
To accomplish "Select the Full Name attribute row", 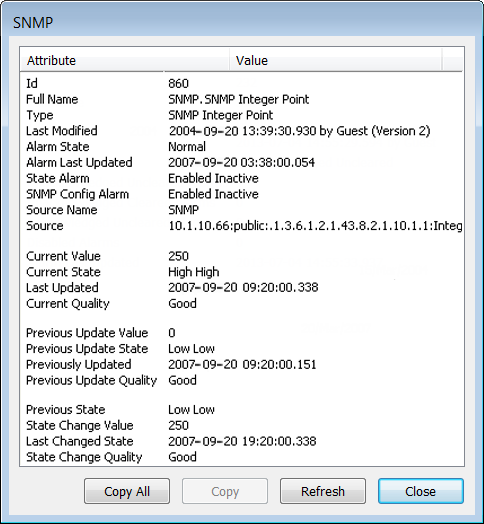I will [241, 99].
